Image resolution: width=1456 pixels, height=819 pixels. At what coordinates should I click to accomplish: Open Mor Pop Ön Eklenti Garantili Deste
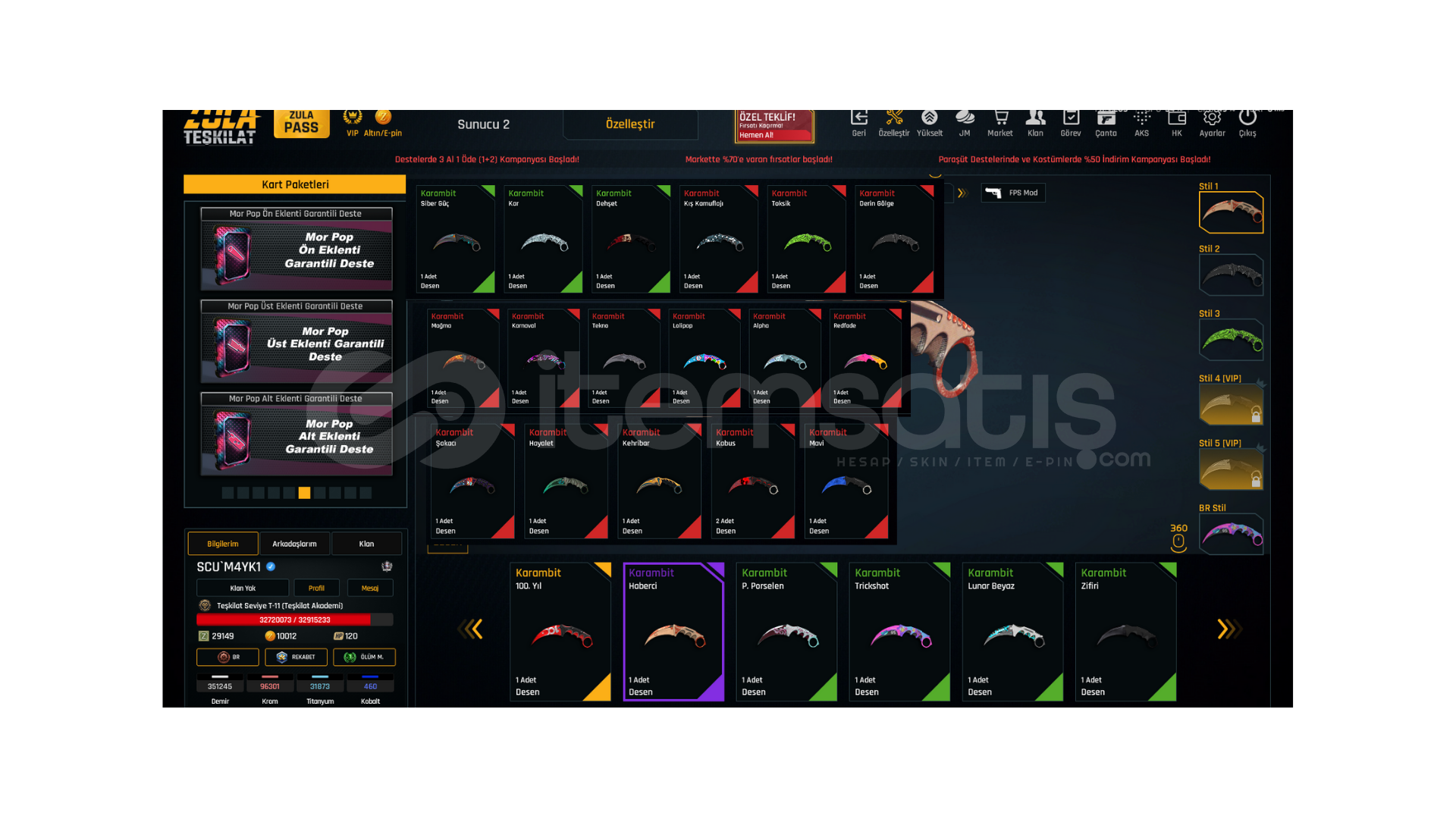pyautogui.click(x=297, y=249)
